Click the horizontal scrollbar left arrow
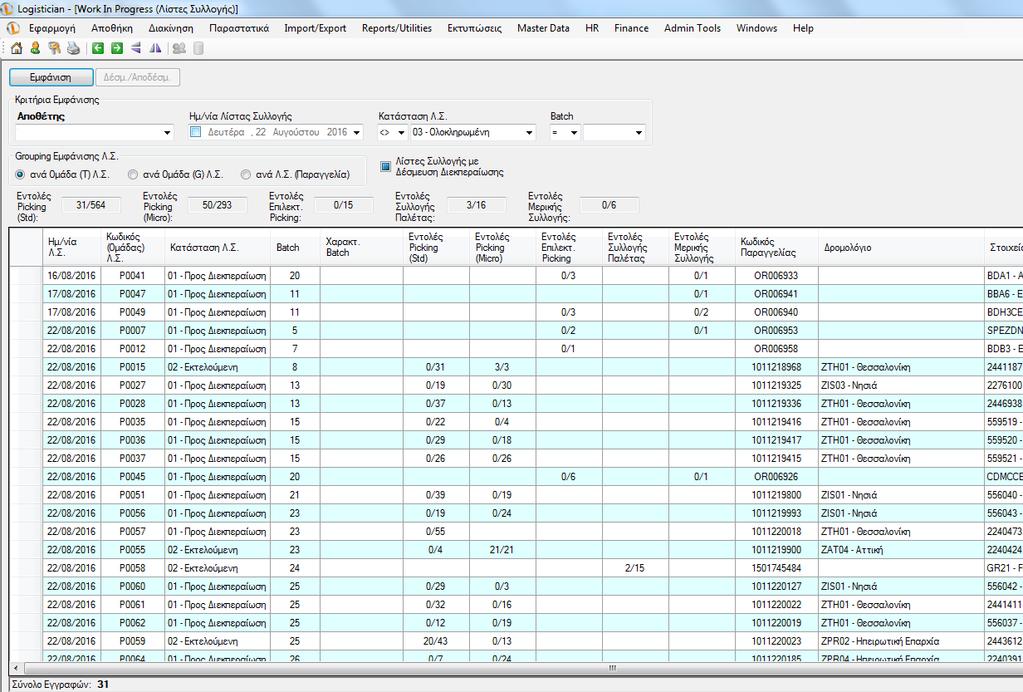The image size is (1023, 692). [x=16, y=669]
